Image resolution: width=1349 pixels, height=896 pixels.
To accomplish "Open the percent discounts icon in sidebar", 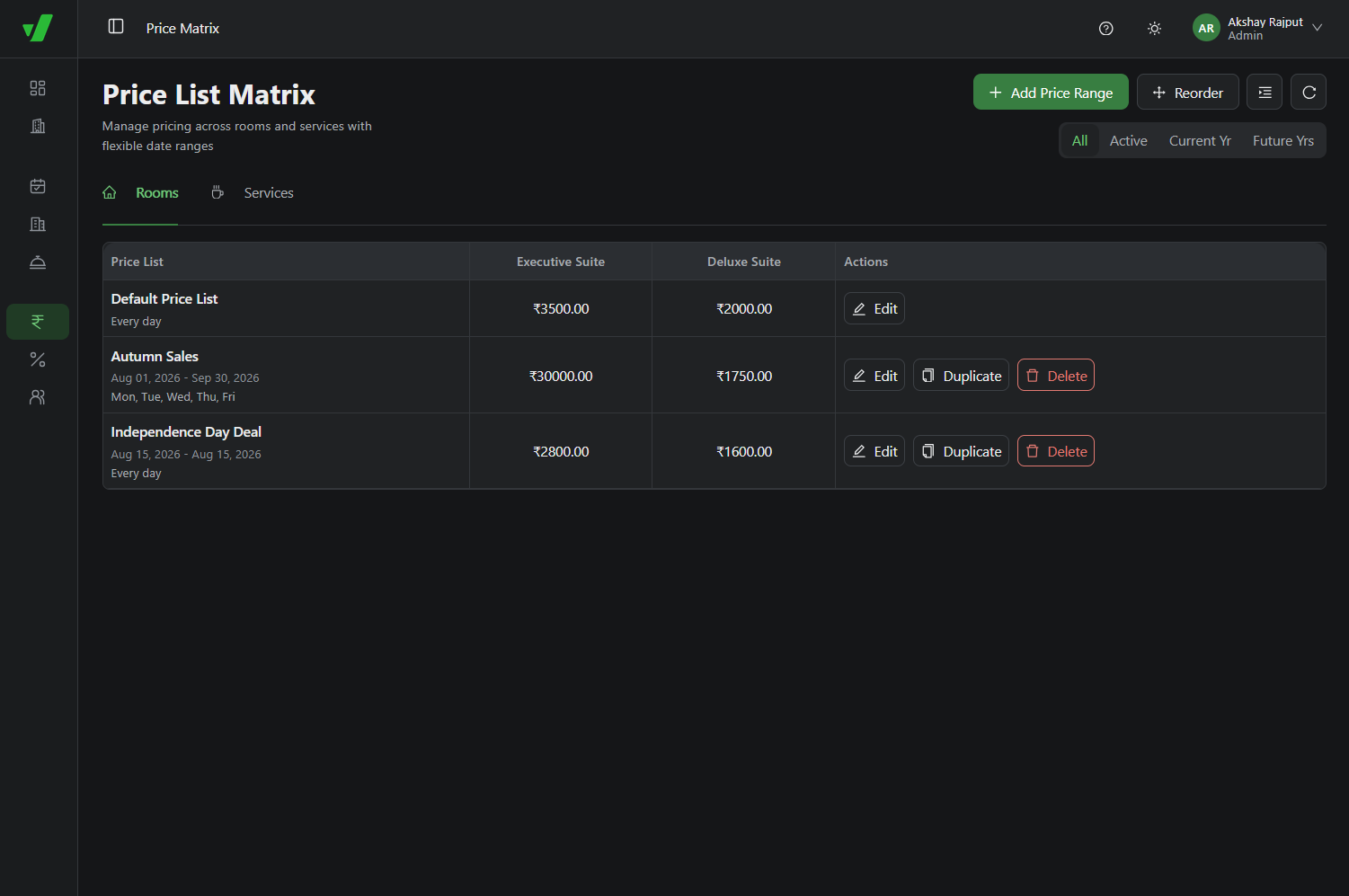I will tap(38, 359).
